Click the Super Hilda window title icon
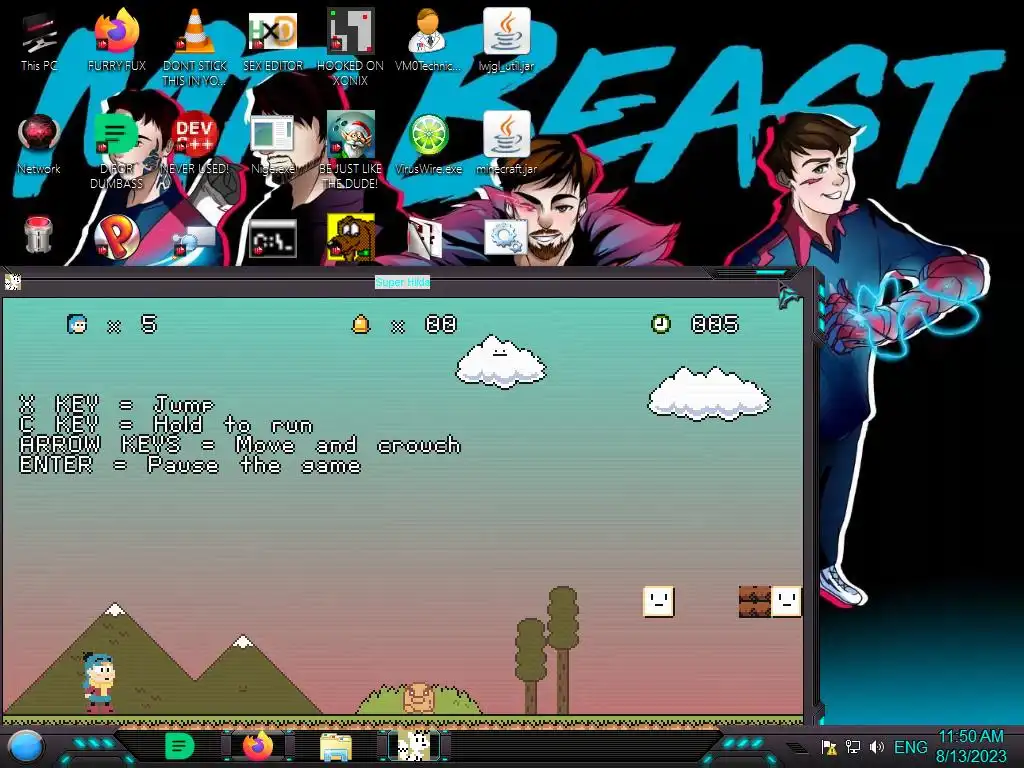 (x=12, y=282)
